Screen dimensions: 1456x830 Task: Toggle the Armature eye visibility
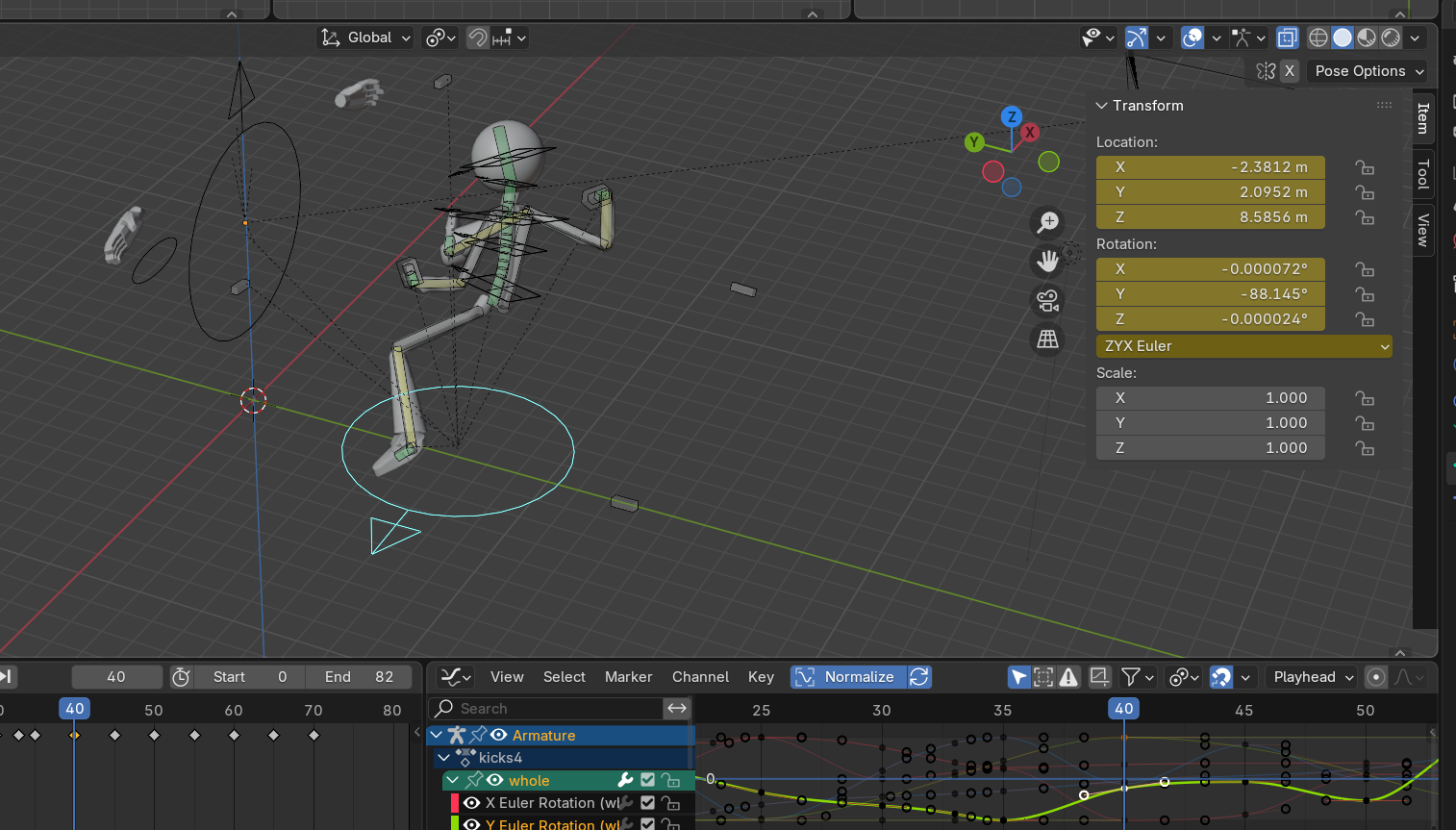[498, 735]
